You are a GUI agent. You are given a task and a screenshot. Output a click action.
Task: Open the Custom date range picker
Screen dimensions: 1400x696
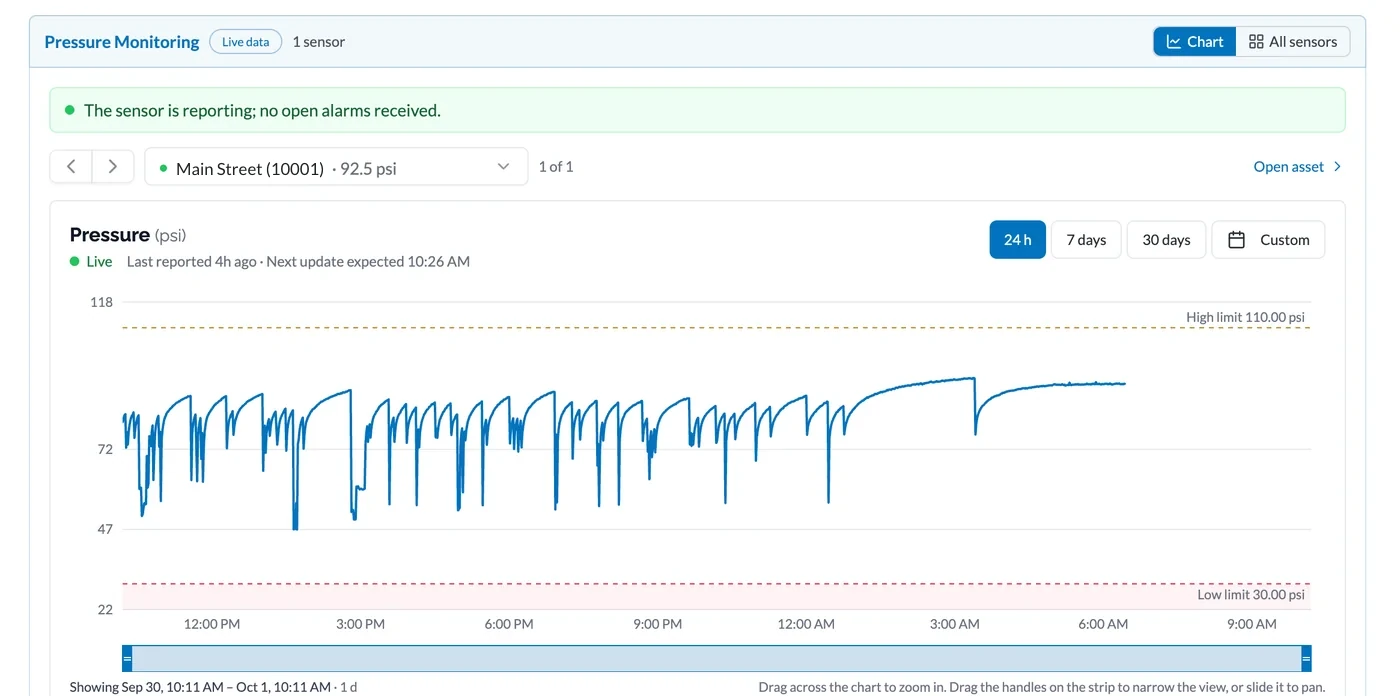[x=1268, y=240]
